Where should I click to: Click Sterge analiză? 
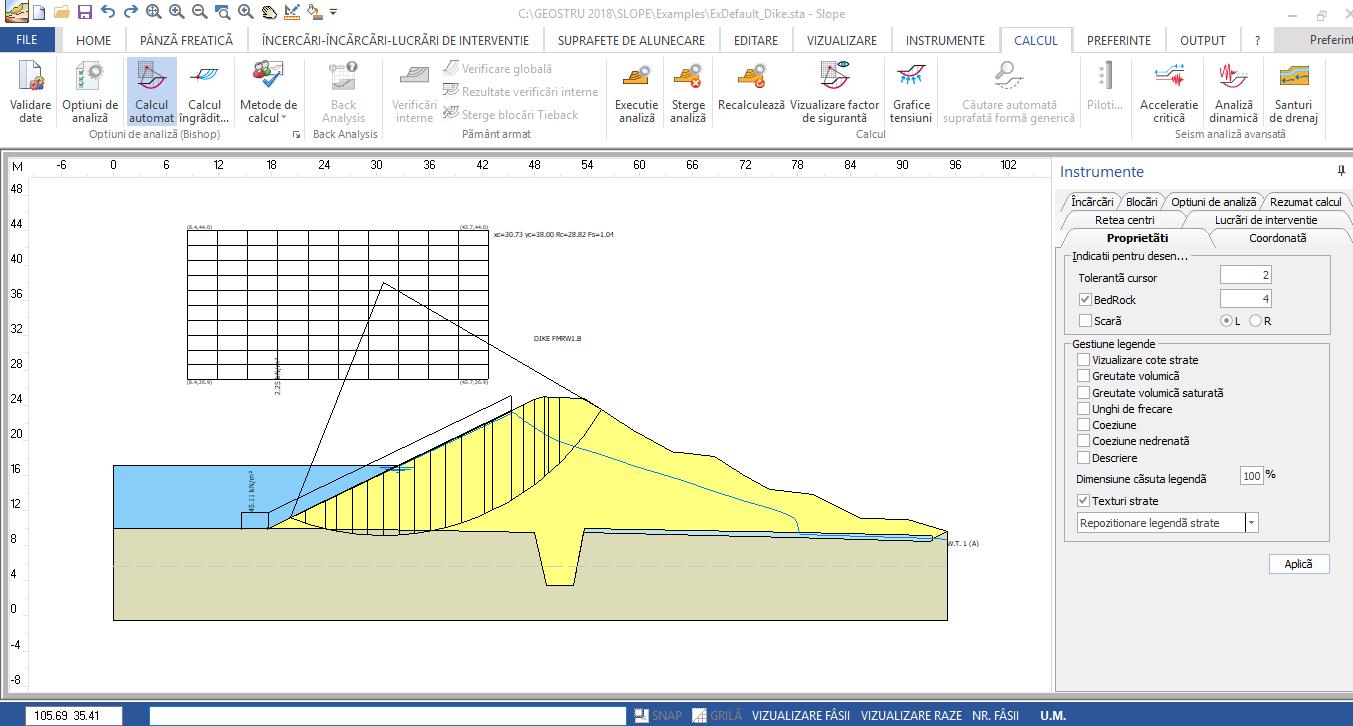(688, 92)
